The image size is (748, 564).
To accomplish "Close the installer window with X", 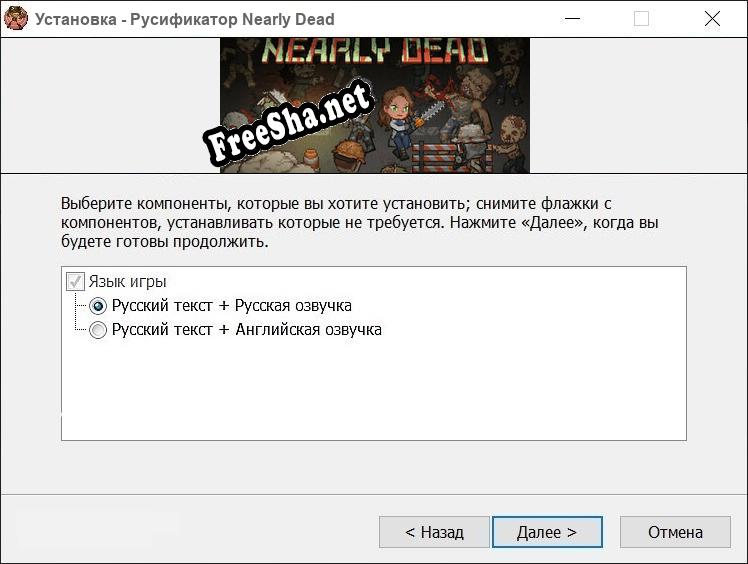I will 712,19.
